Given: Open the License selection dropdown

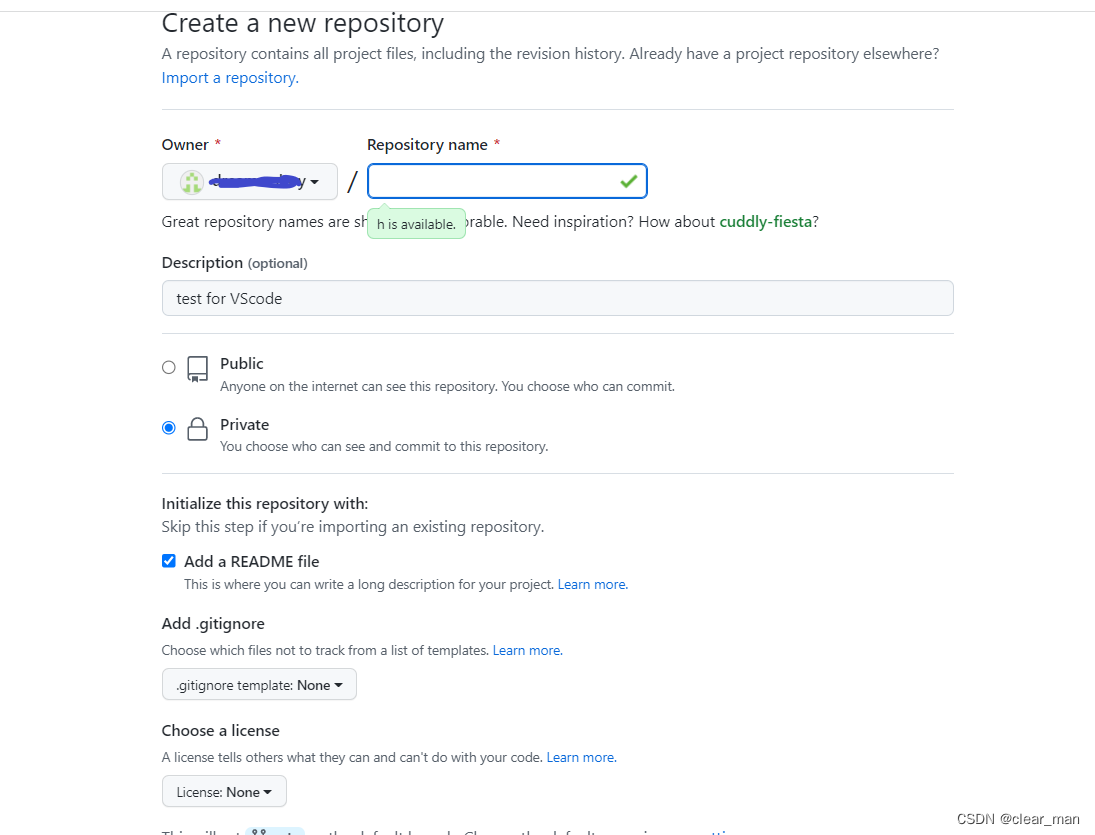Looking at the screenshot, I should [224, 790].
